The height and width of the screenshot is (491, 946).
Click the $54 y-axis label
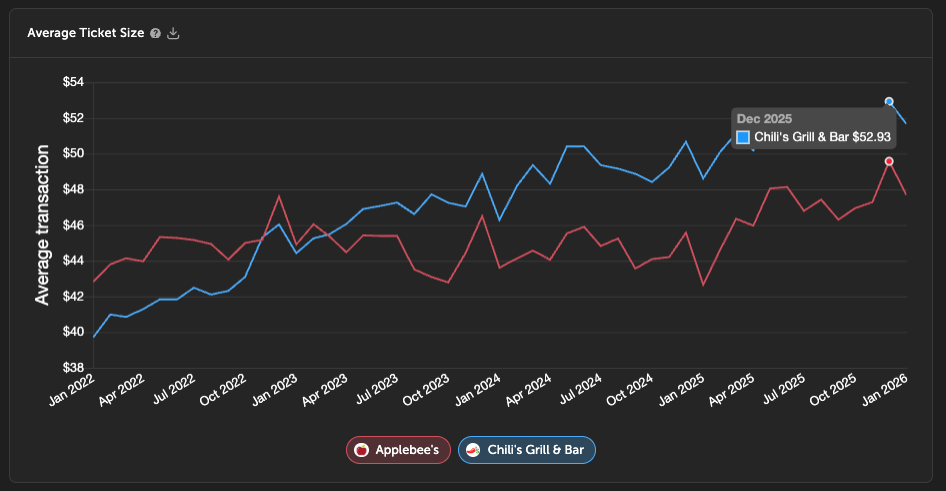(74, 82)
